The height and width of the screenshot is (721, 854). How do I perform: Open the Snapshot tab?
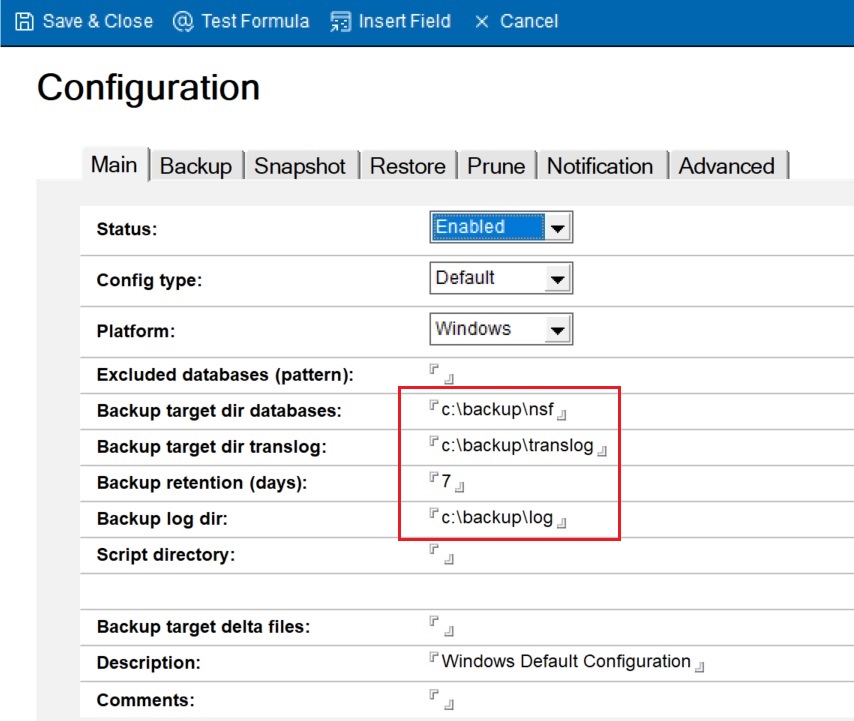pos(301,166)
